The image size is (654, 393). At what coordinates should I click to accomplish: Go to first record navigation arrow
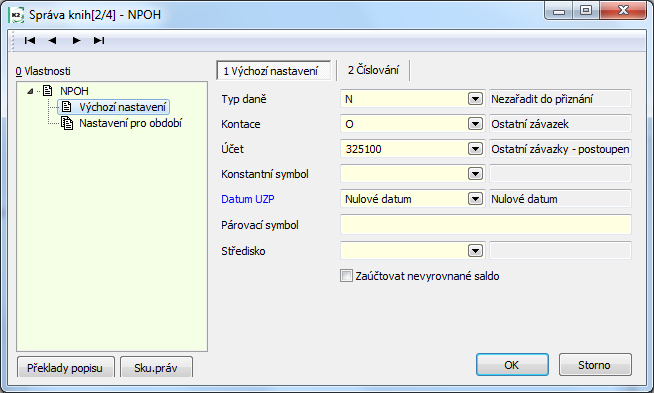coord(30,40)
